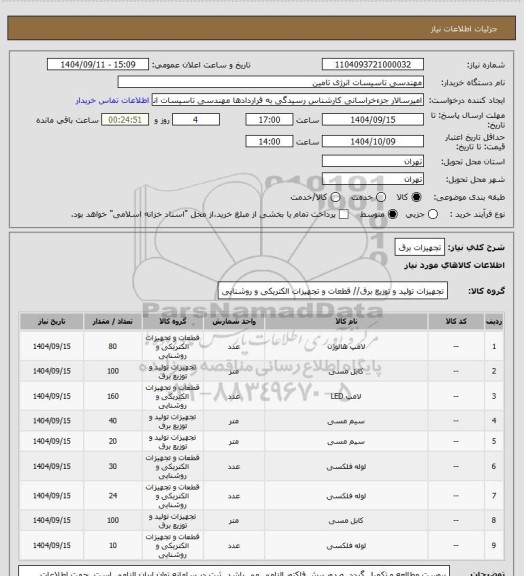The width and height of the screenshot is (524, 576).
Task: Click the general description تجهیزات برق field
Action: pos(420,248)
